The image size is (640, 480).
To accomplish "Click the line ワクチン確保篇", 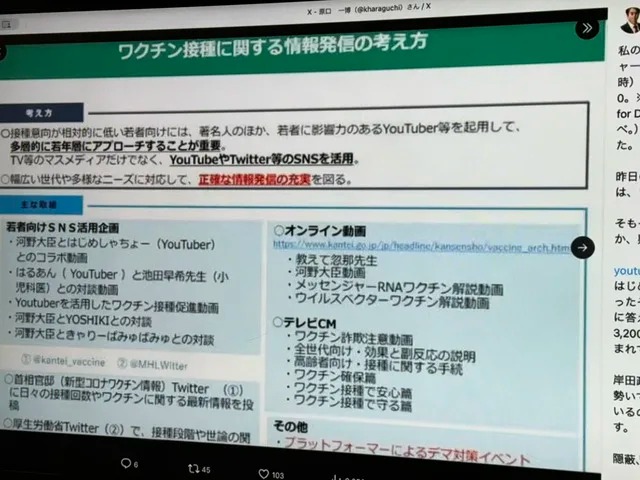I will 331,376.
